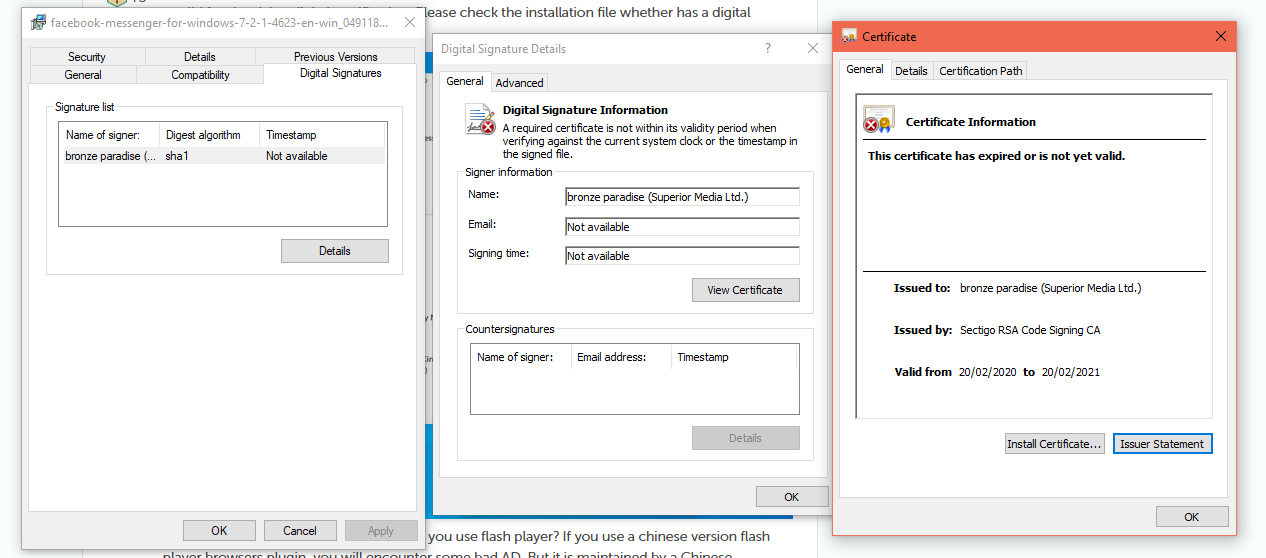Click the 'Not available' timestamp cell in signature row
The height and width of the screenshot is (558, 1266).
(297, 156)
